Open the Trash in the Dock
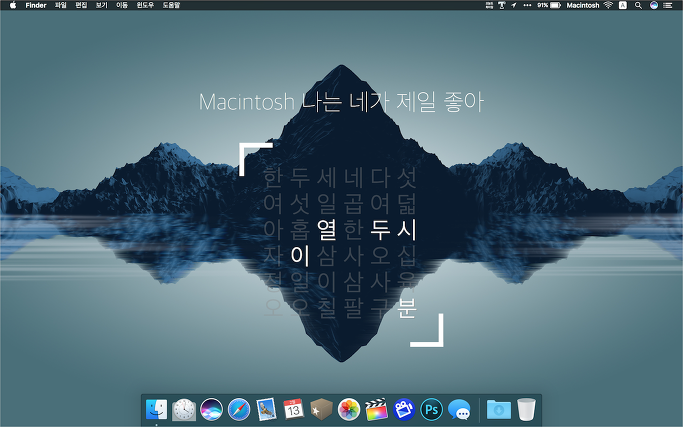This screenshot has height=427, width=683. (526, 410)
